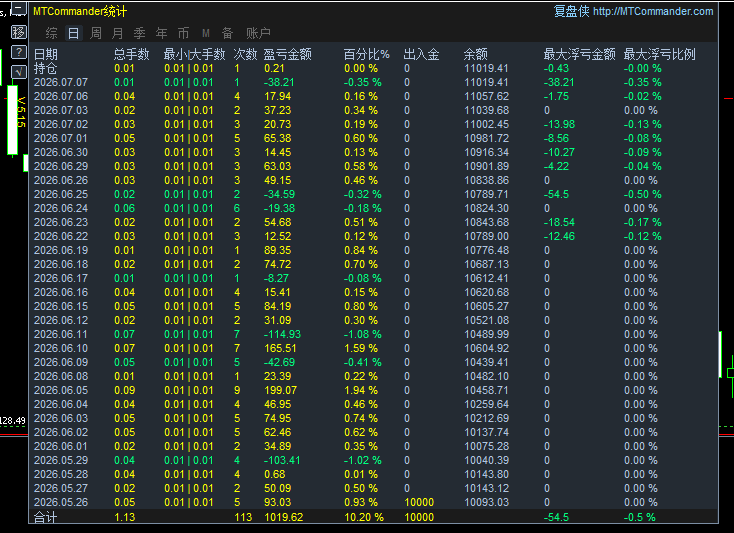Image resolution: width=734 pixels, height=533 pixels.
Task: Open the 月 monthly tab
Action: pyautogui.click(x=117, y=33)
